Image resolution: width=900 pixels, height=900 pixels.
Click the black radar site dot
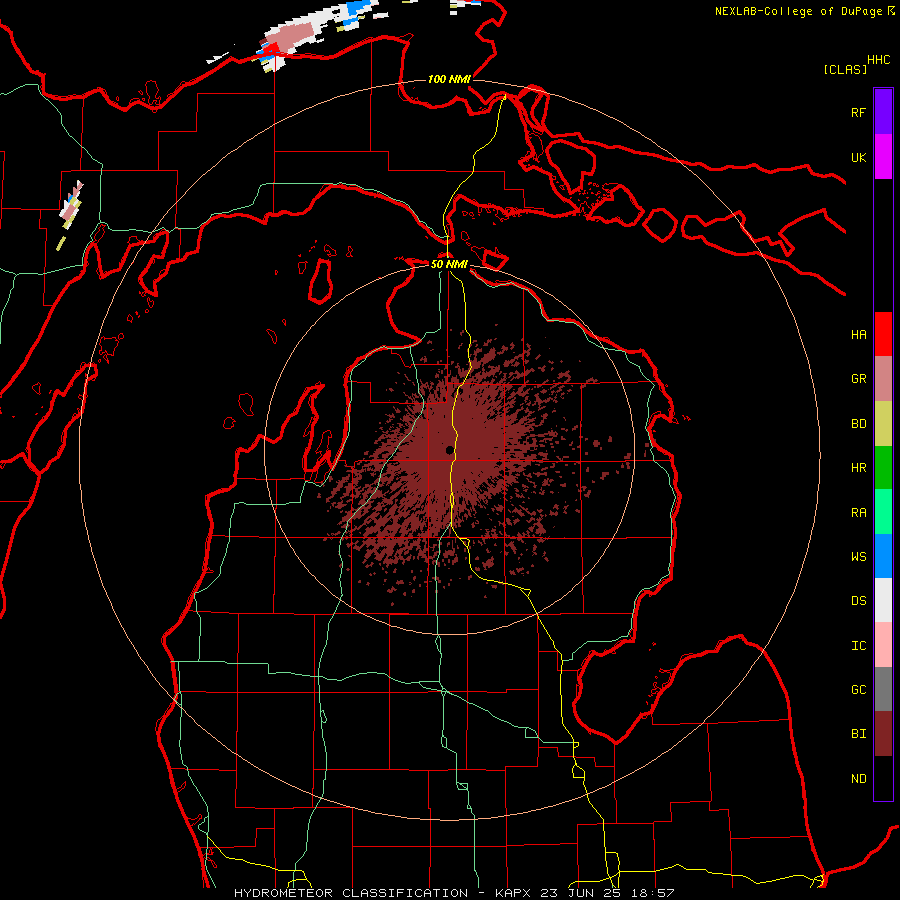(x=449, y=450)
